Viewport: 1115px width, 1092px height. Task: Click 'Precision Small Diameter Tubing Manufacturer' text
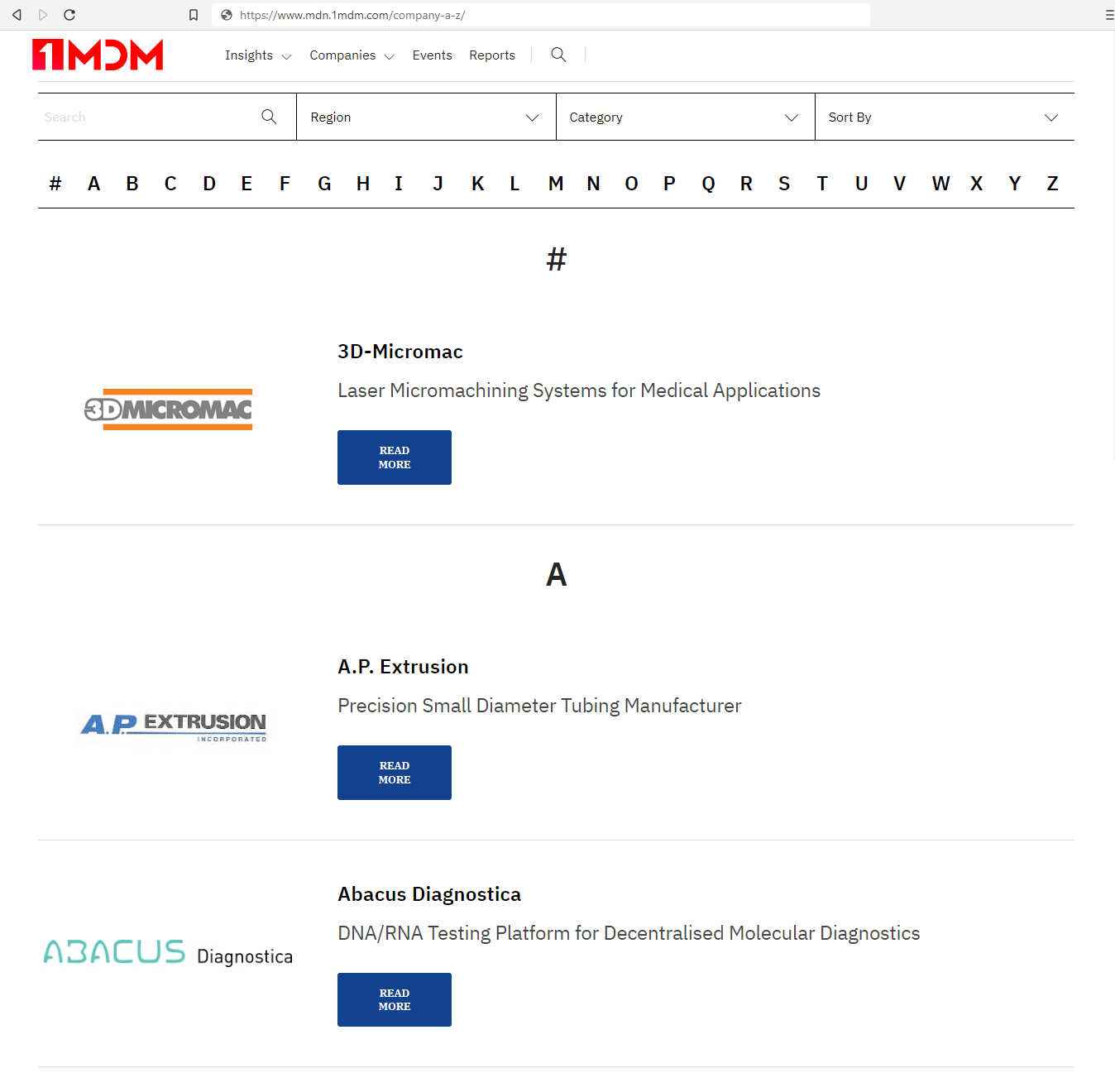(x=539, y=706)
